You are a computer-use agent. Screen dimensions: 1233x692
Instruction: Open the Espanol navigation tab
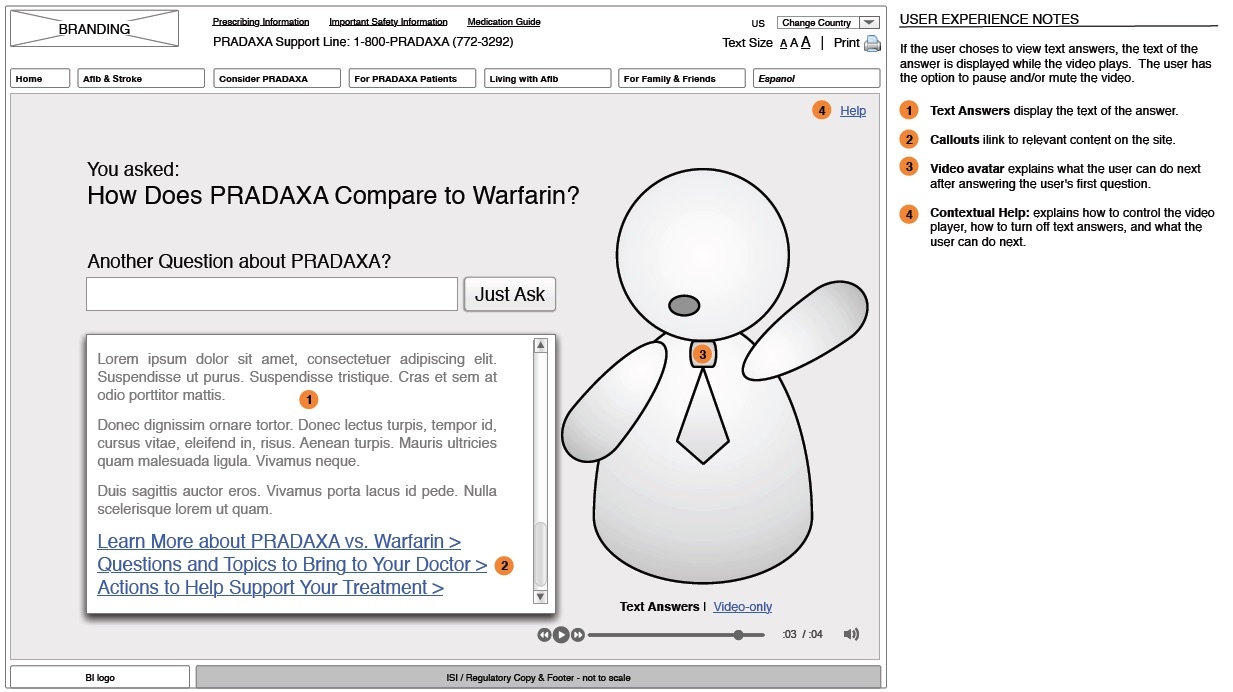point(816,78)
